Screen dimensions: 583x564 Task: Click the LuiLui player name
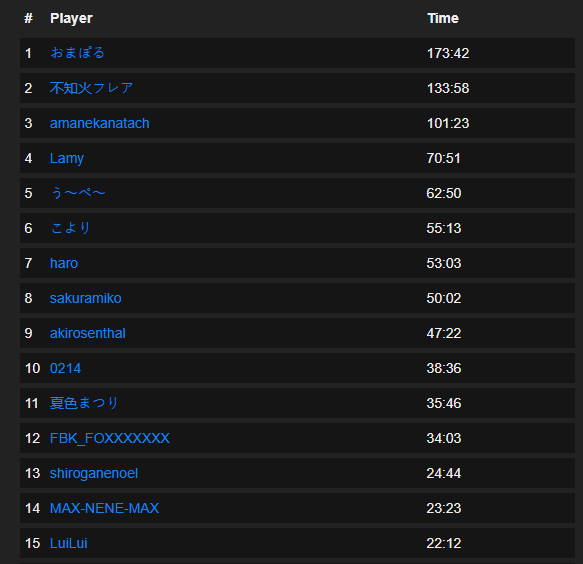[69, 543]
